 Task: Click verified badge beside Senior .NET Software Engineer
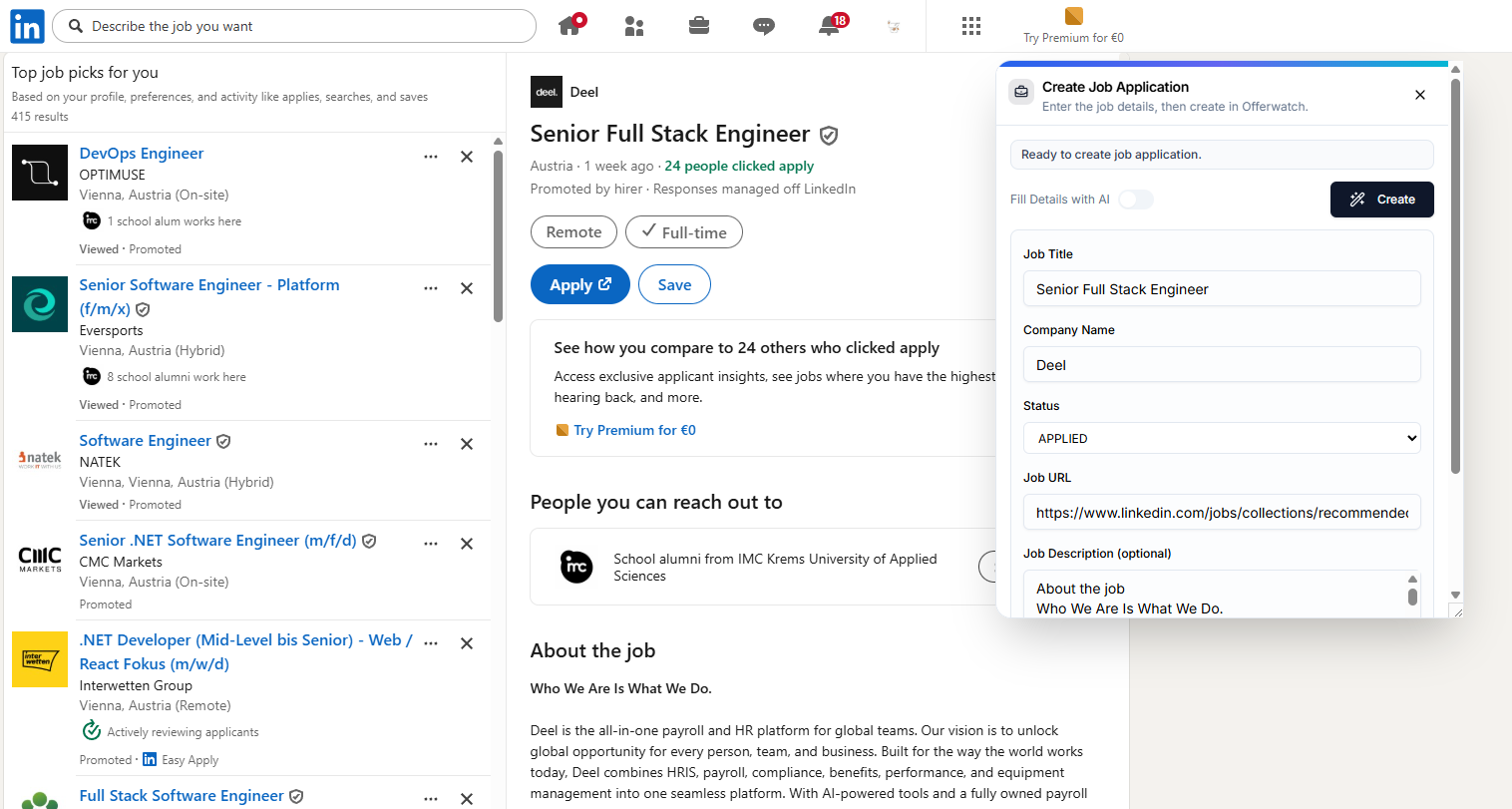[x=369, y=541]
